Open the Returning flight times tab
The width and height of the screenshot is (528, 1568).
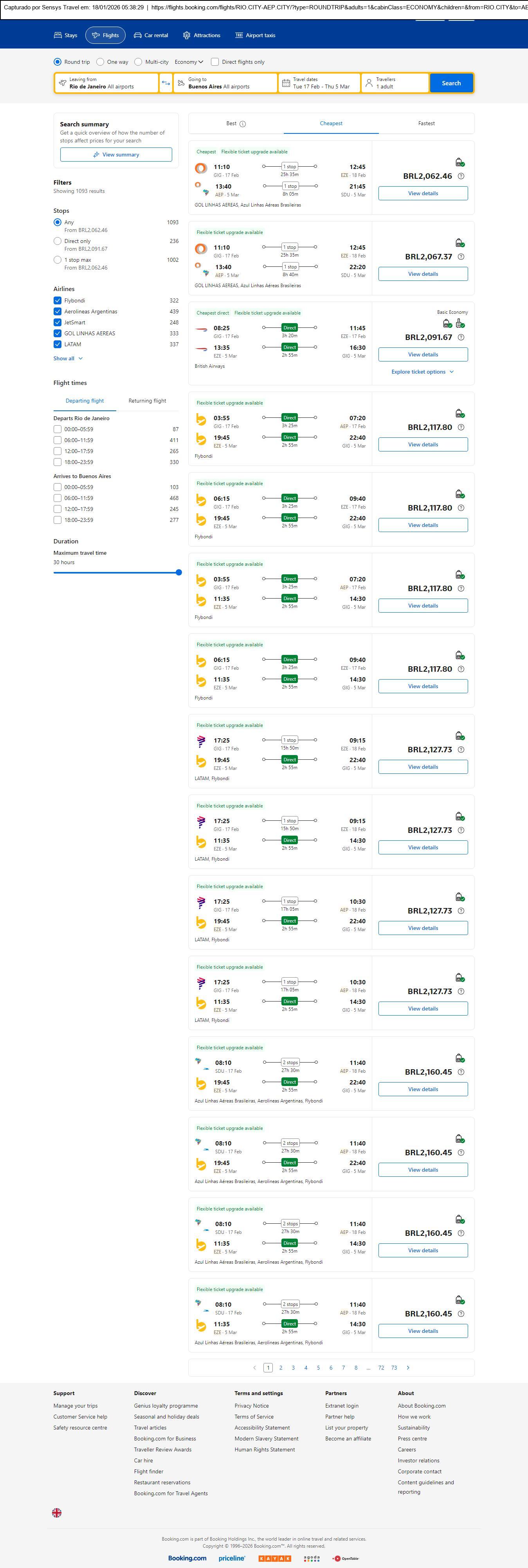(147, 401)
